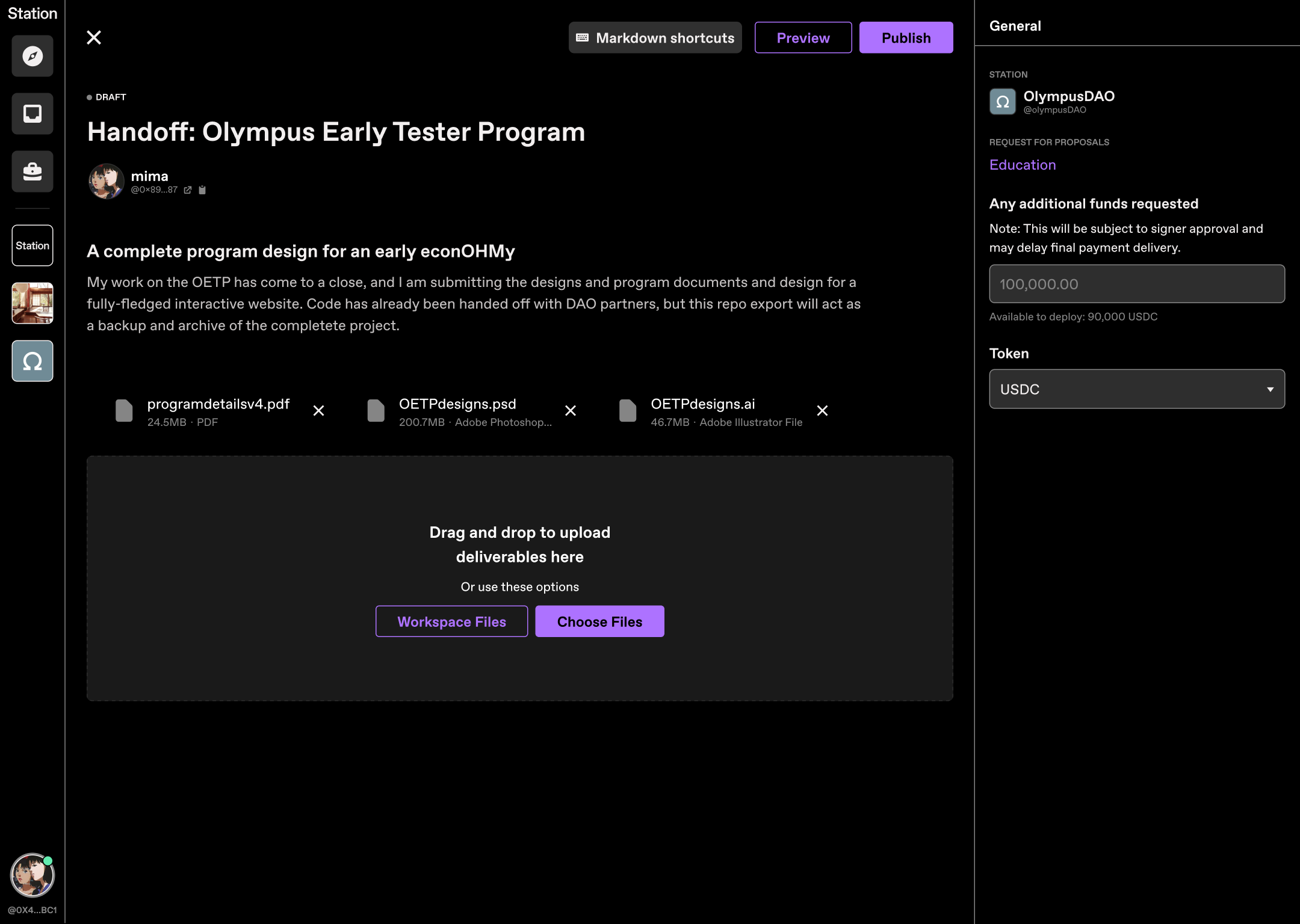Click the programdetailsv4.pdf file icon
The width and height of the screenshot is (1300, 924).
click(124, 411)
